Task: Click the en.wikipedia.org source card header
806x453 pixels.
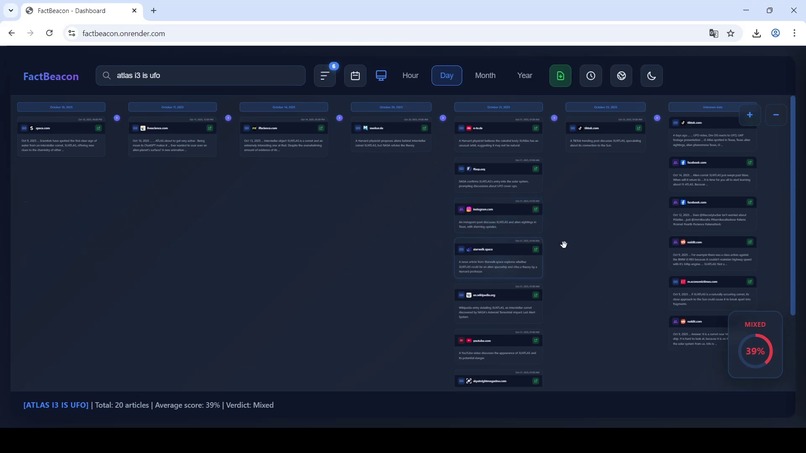Action: click(498, 295)
